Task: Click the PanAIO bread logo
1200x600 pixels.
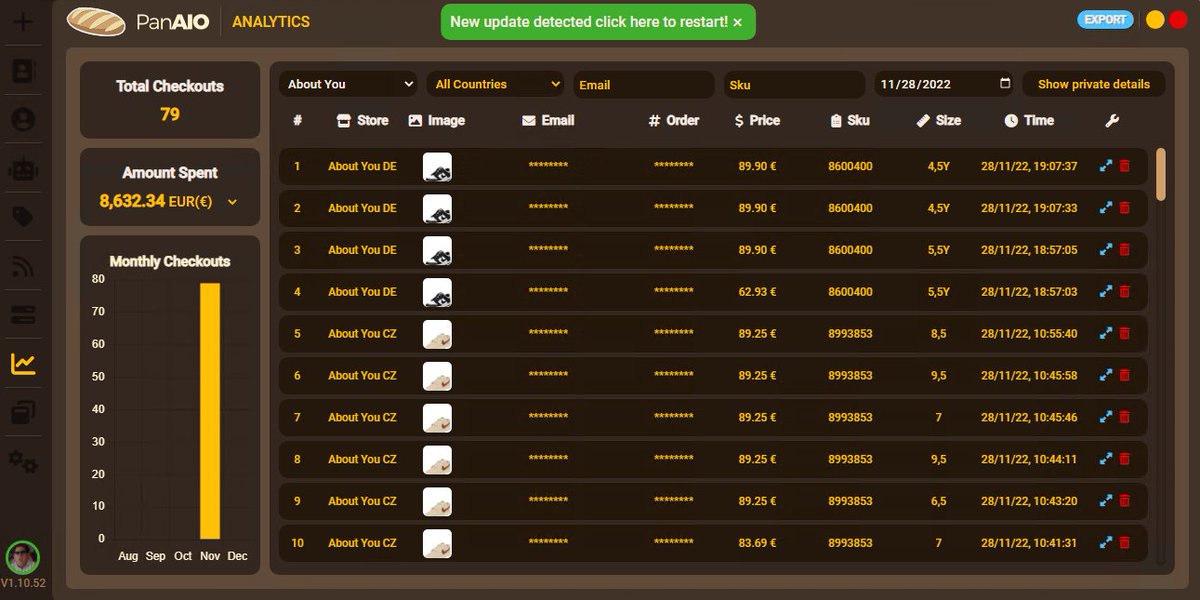Action: point(95,21)
